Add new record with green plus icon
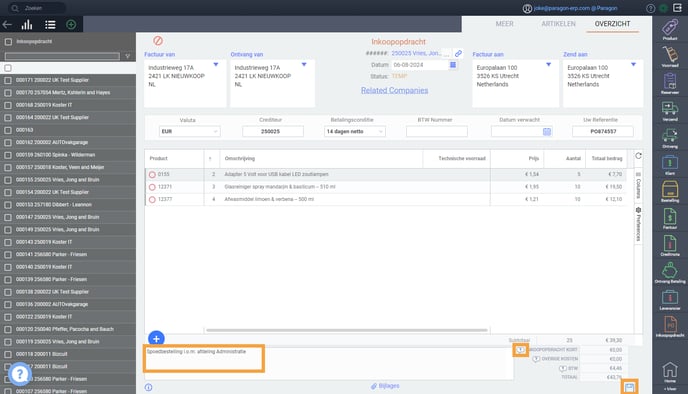 (x=71, y=25)
